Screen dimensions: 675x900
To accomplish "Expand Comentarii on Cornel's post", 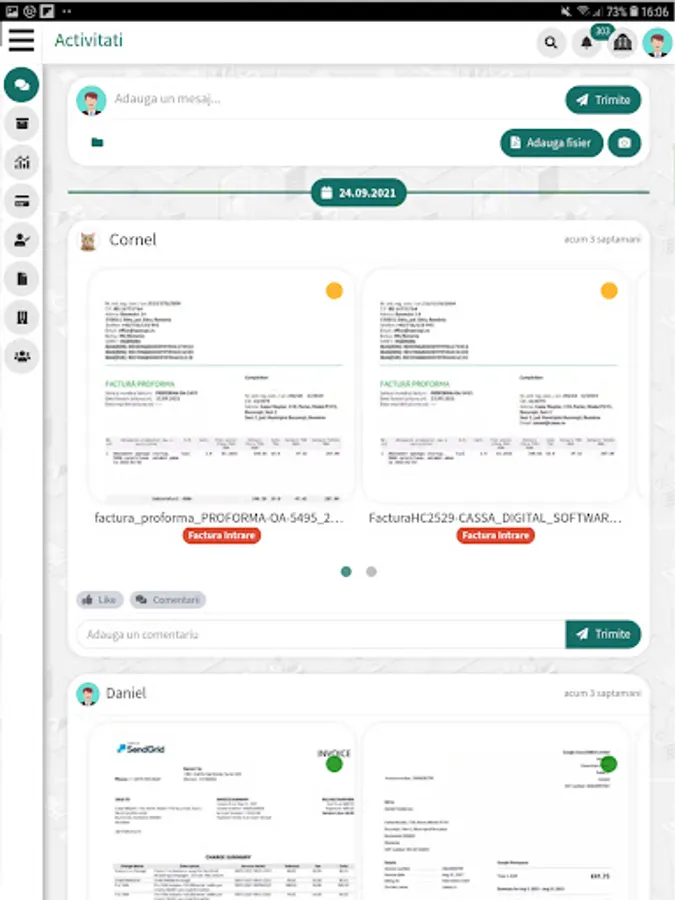I will [x=168, y=600].
